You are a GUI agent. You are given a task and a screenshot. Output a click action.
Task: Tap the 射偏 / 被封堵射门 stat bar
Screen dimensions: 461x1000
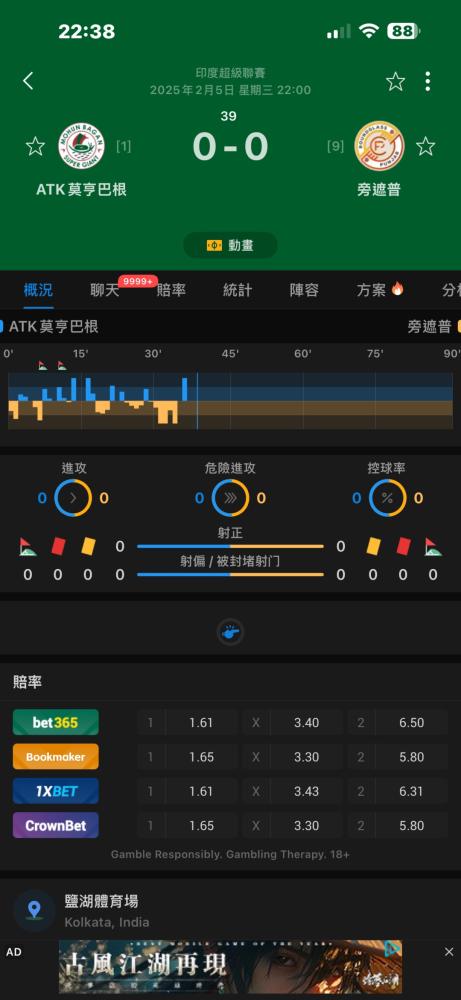tap(230, 575)
